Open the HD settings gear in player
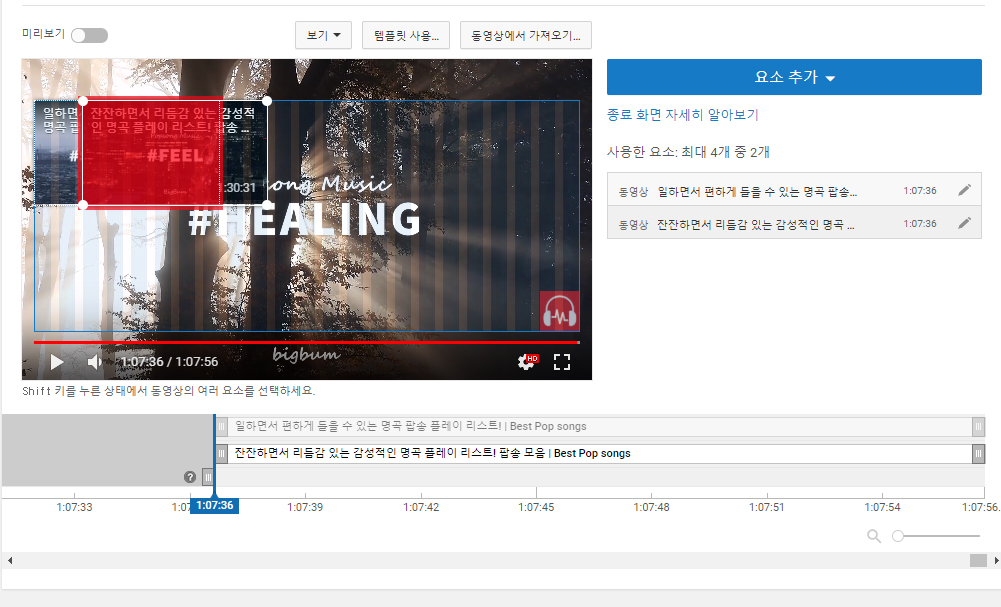This screenshot has width=1001, height=607. [527, 362]
